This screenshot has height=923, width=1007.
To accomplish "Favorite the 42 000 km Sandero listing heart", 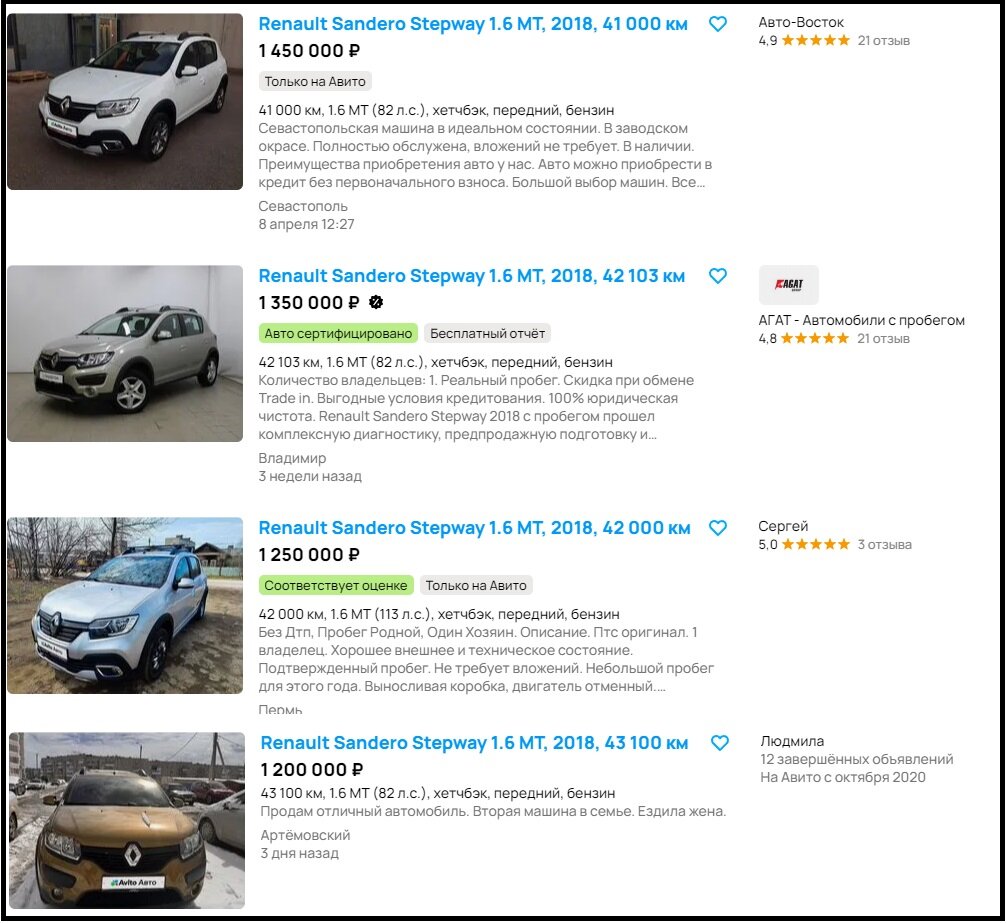I will tap(718, 528).
